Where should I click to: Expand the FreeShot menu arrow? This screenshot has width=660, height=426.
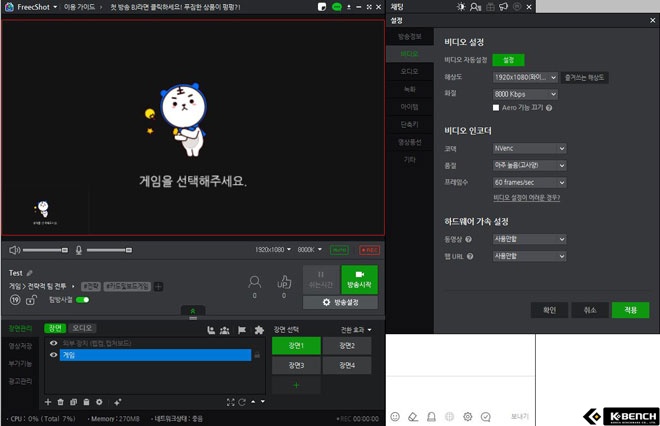pyautogui.click(x=55, y=7)
